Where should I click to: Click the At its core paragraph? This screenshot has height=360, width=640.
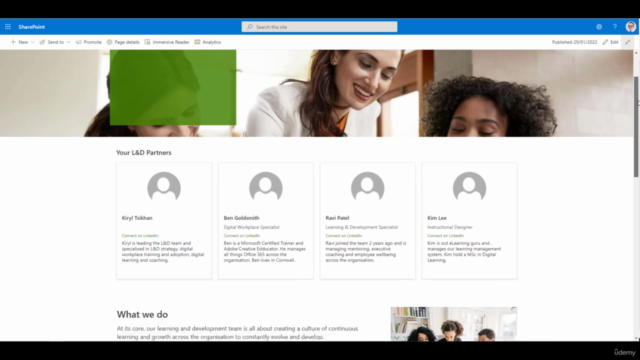(237, 333)
